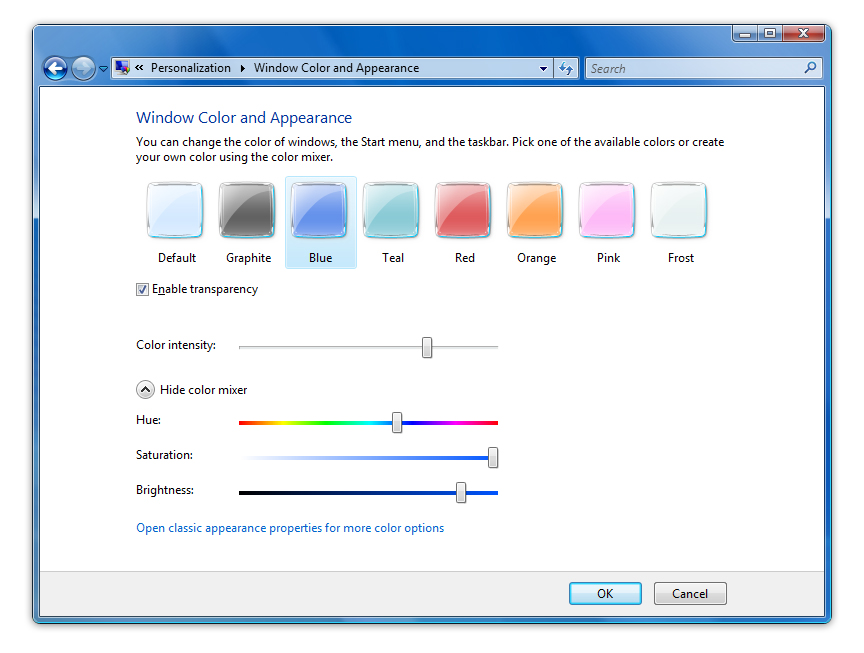Collapse the Hide color mixer expander
This screenshot has height=653, width=864.
tap(146, 390)
